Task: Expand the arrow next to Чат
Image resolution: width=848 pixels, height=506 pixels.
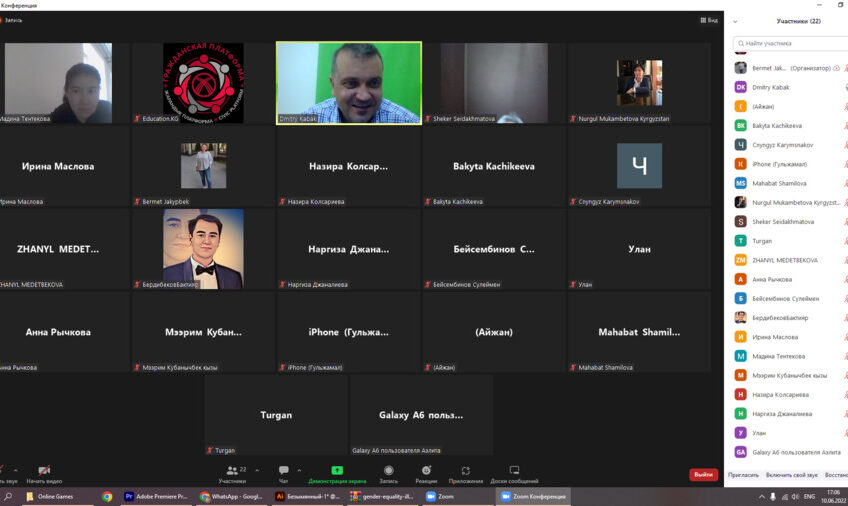Action: coord(299,468)
